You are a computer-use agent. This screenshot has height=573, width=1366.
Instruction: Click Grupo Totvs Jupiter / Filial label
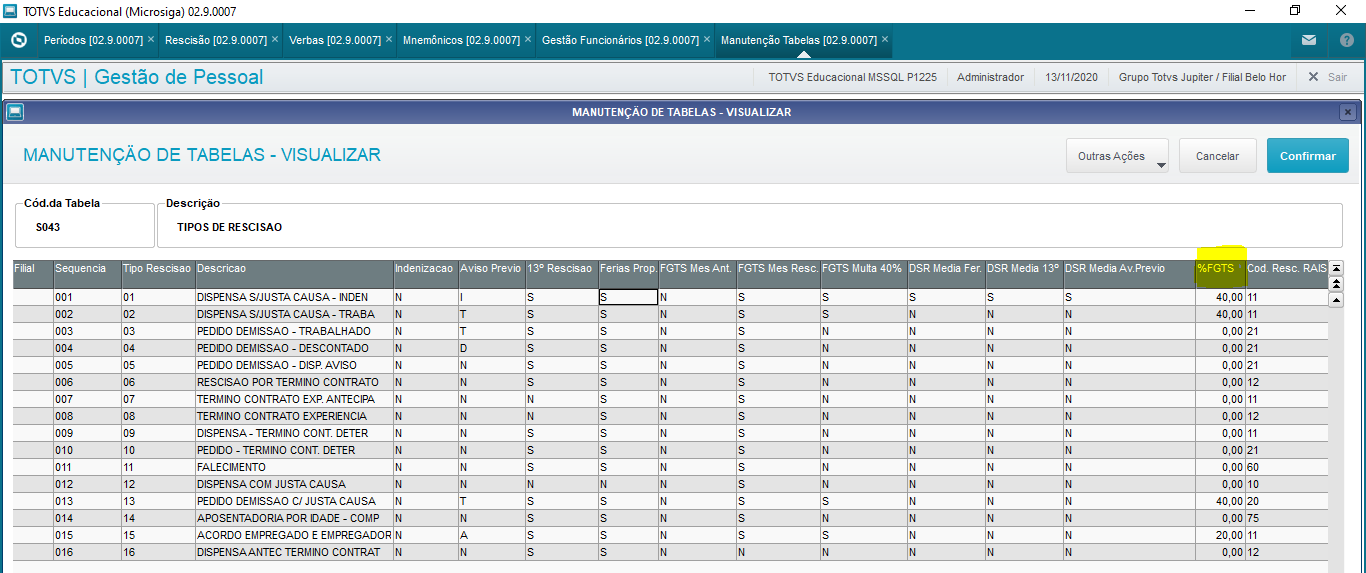1202,77
